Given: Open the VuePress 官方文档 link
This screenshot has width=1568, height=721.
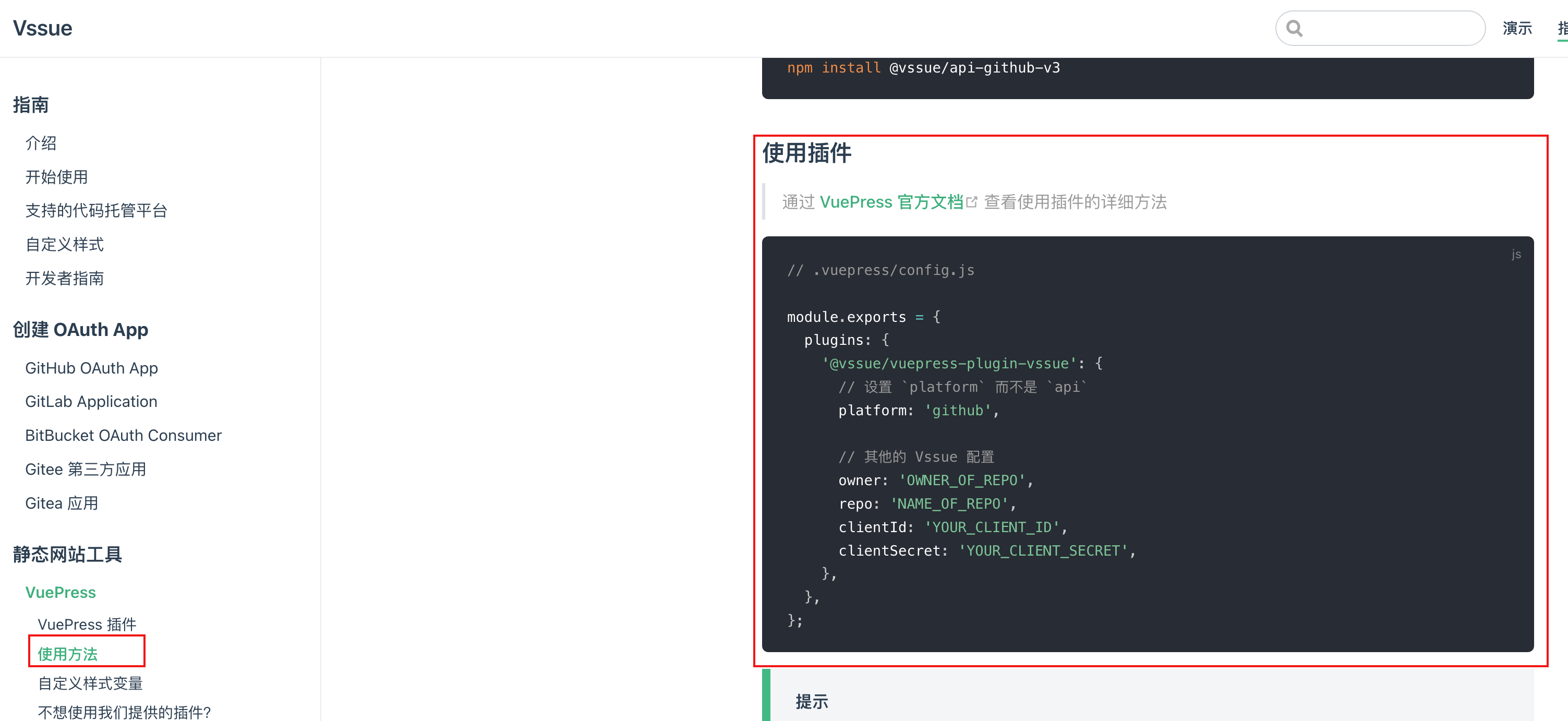Looking at the screenshot, I should [891, 202].
